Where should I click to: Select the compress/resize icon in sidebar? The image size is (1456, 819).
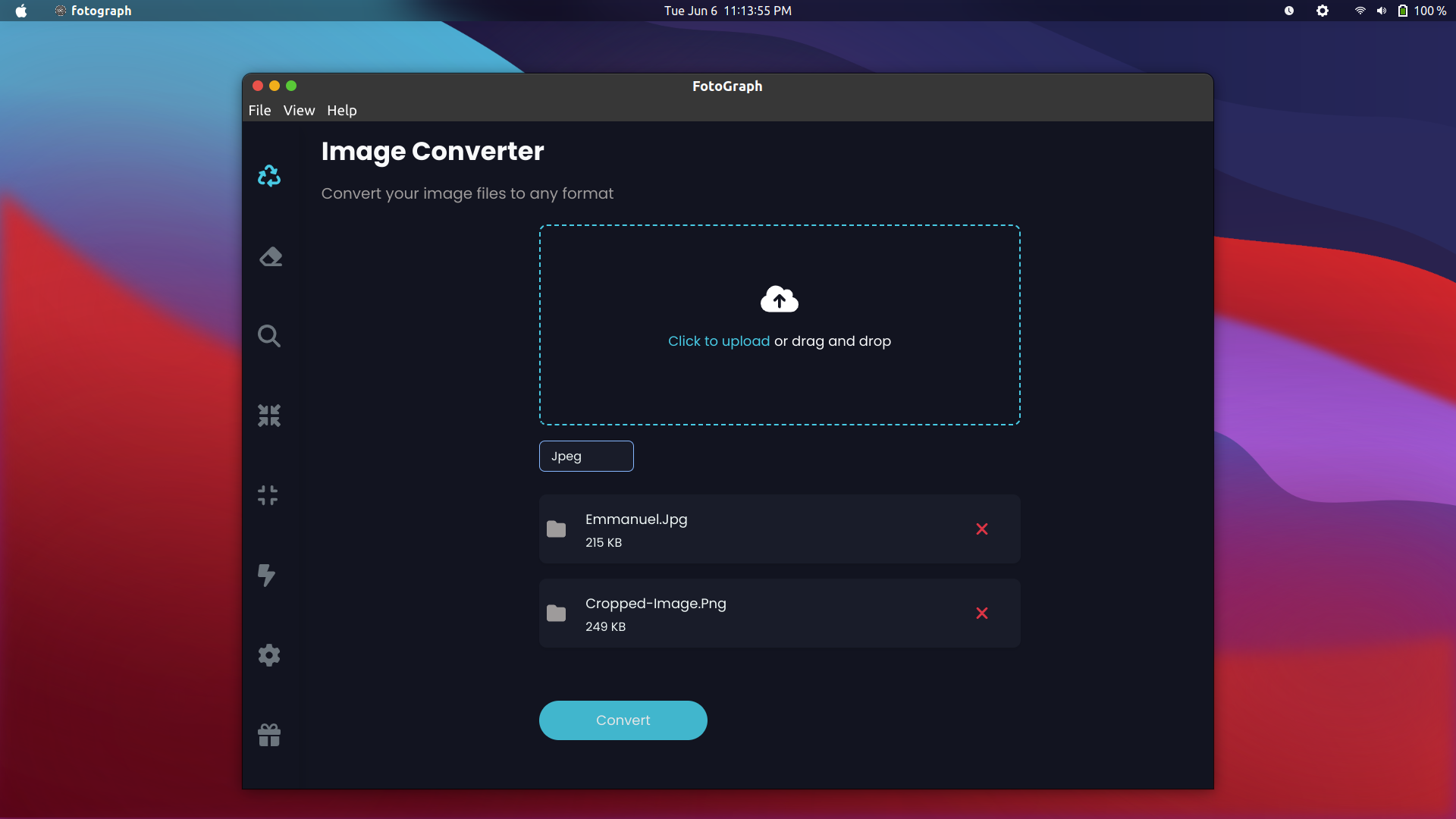tap(269, 415)
